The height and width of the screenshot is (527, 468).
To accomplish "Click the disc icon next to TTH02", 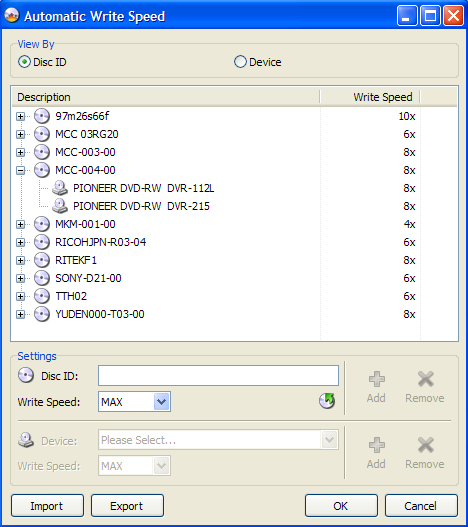I will click(x=42, y=296).
